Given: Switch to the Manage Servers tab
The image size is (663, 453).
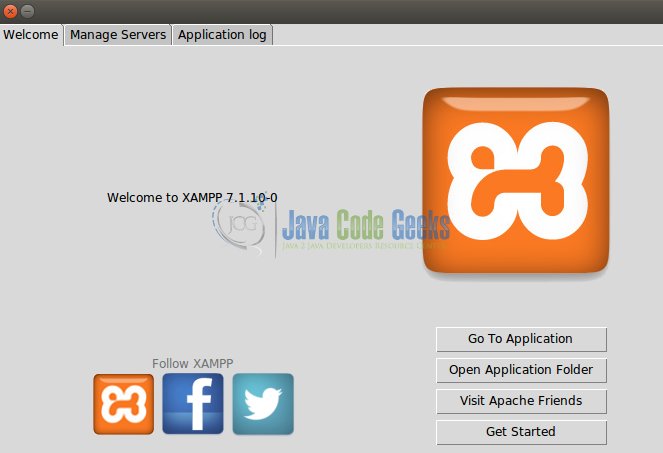Looking at the screenshot, I should click(118, 35).
